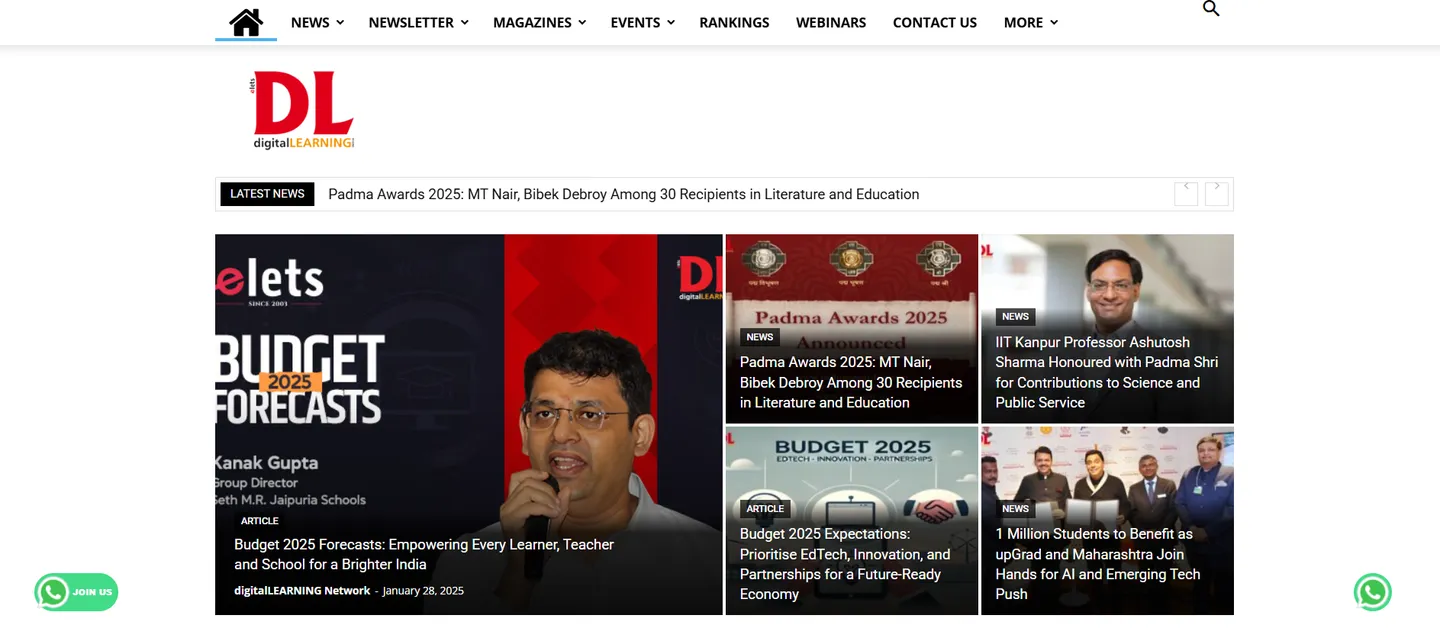Click the digitalLEARNING Network author link
Screen dimensions: 1440x641
pos(302,591)
